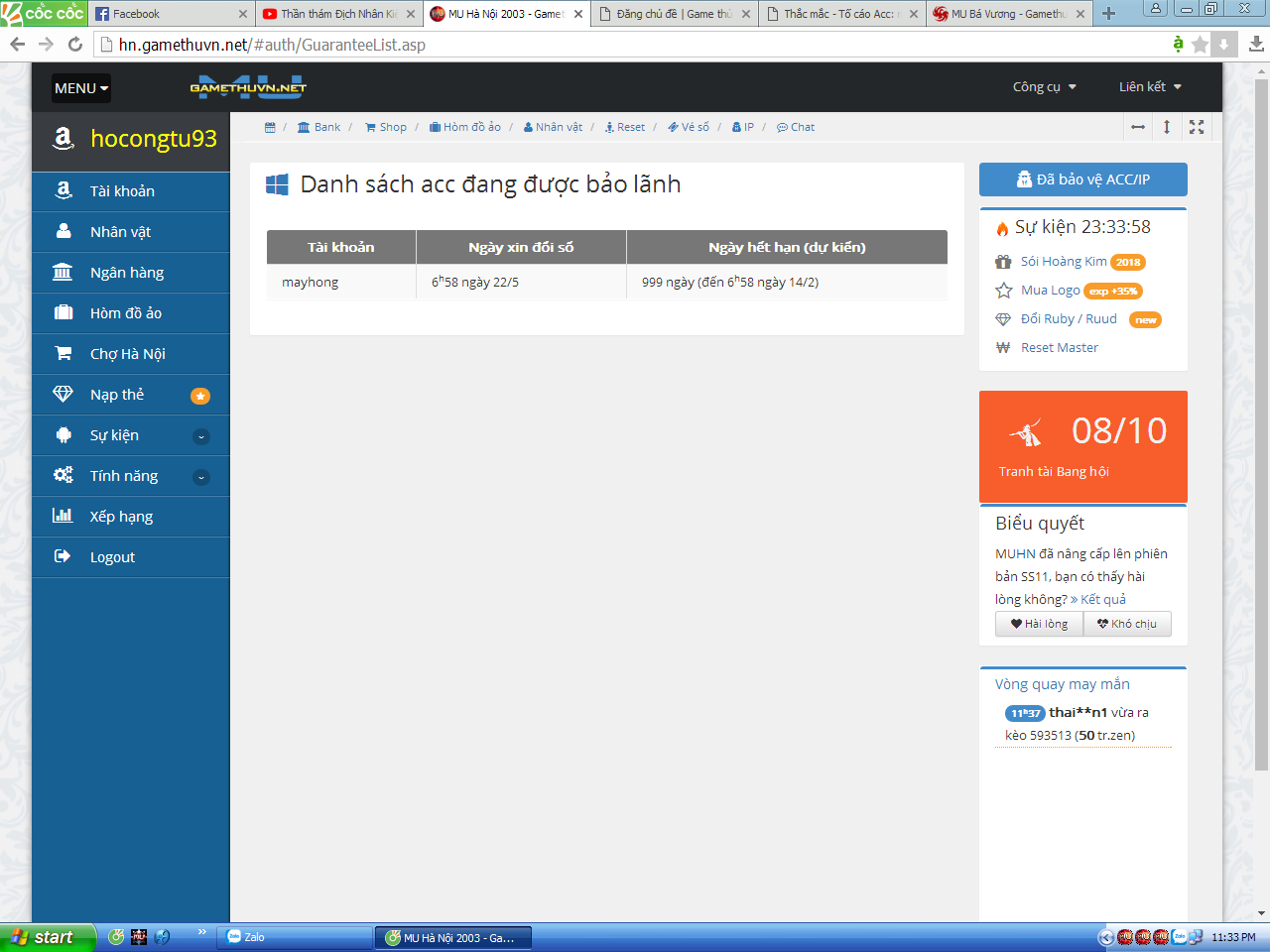Screen dimensions: 1270x952
Task: Bookmark page with the star icon
Action: click(x=1200, y=44)
